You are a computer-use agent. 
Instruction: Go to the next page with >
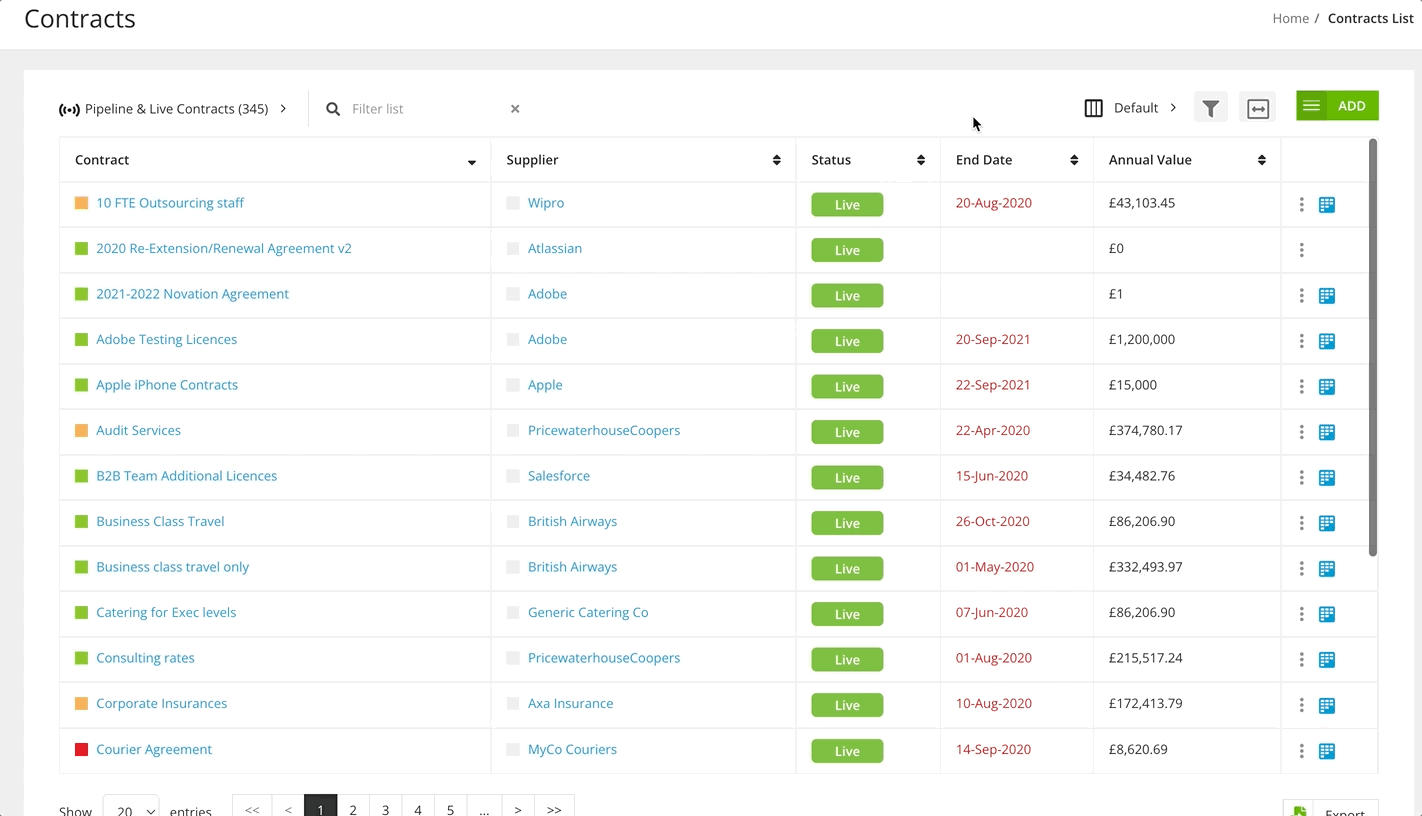tap(517, 808)
